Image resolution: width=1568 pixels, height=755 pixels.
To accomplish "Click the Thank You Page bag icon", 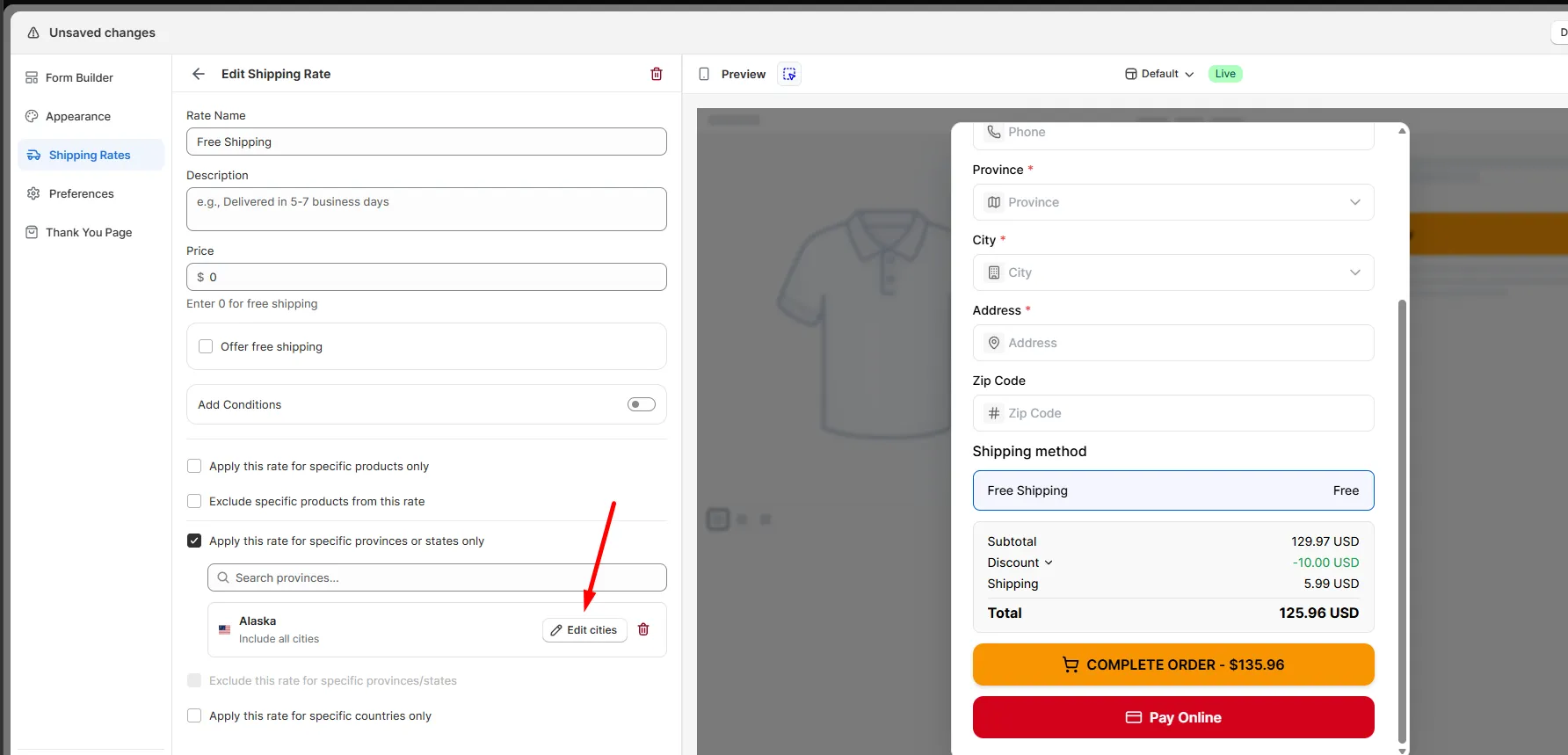I will pos(32,232).
